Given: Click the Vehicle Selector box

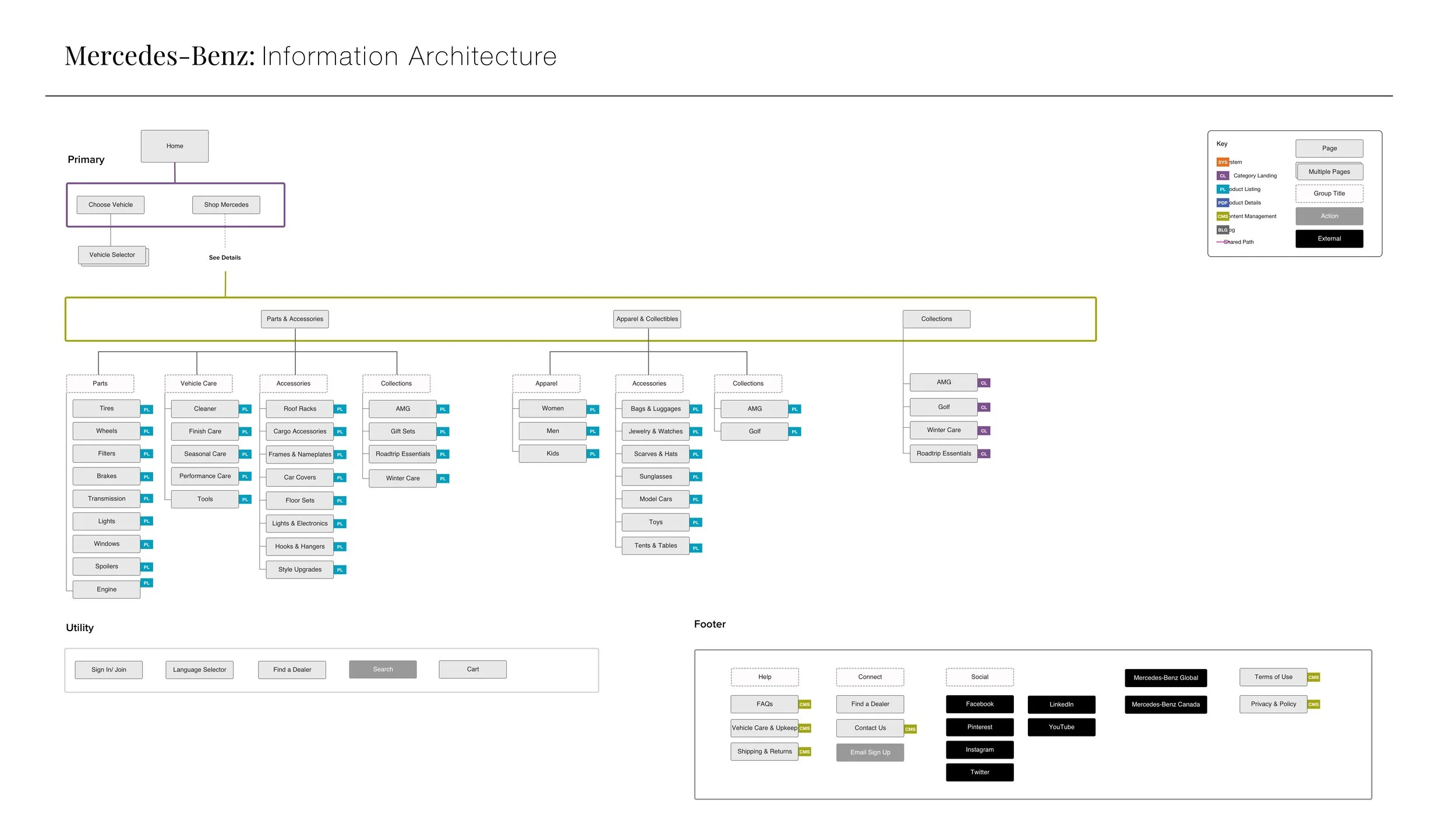Looking at the screenshot, I should coord(112,255).
